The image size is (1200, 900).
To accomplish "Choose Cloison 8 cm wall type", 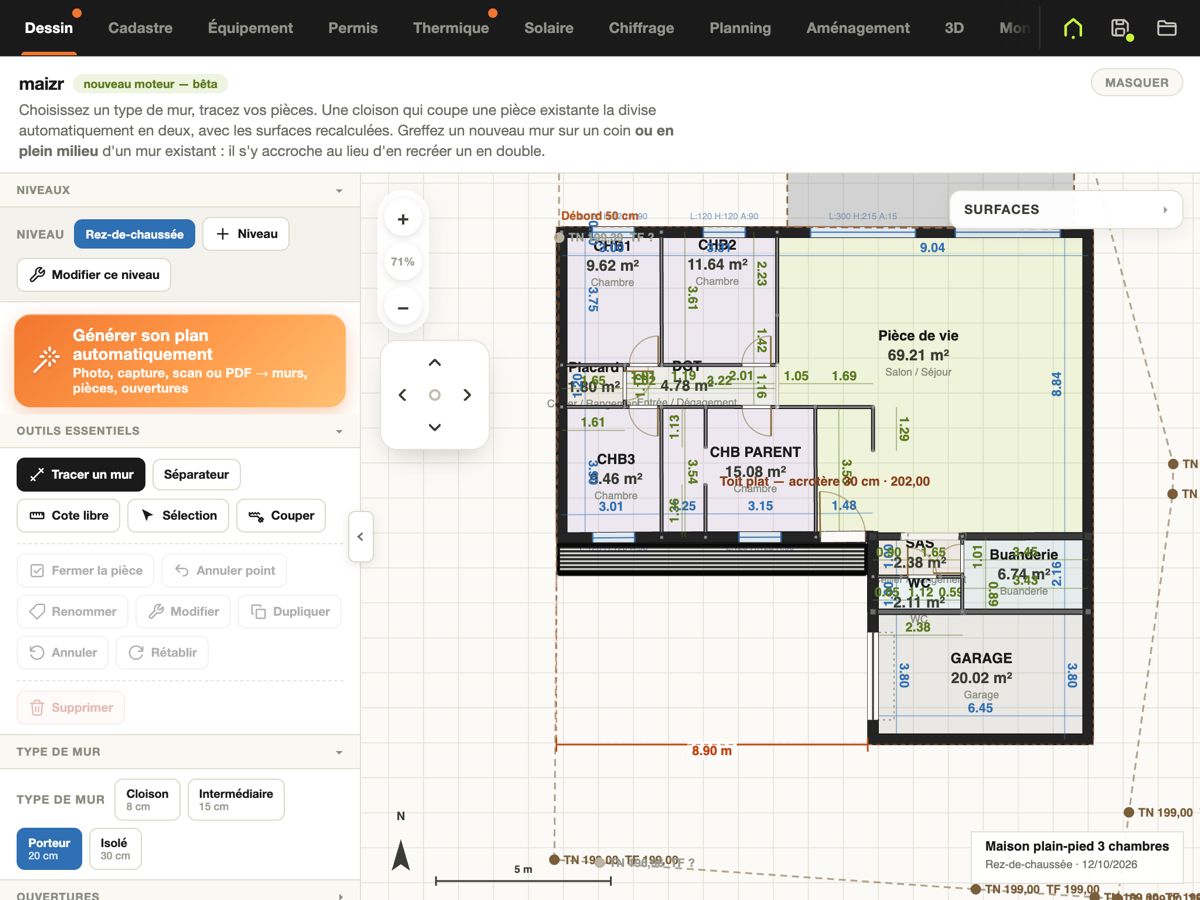I will tap(148, 800).
